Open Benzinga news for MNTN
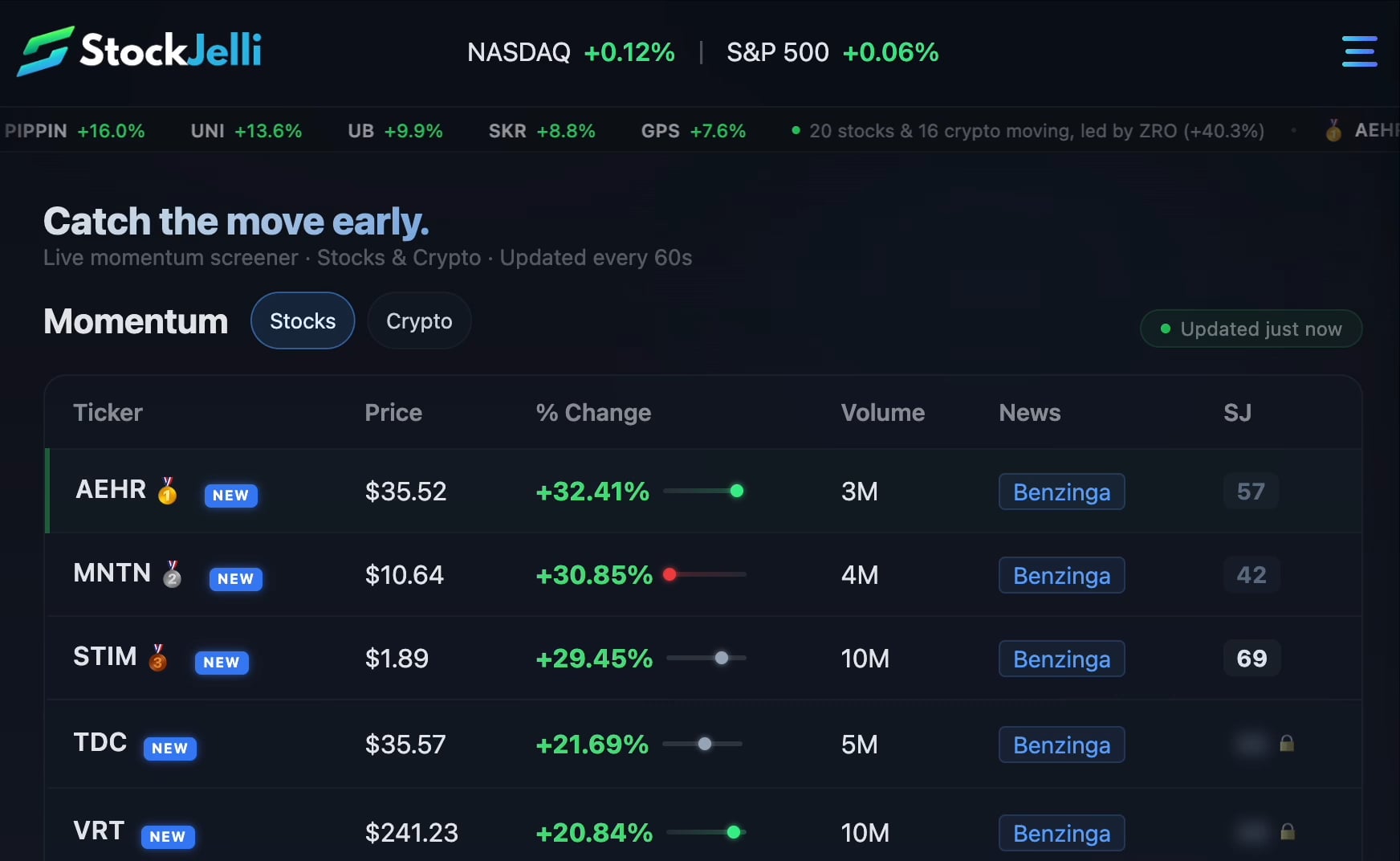This screenshot has width=1400, height=861. point(1061,575)
